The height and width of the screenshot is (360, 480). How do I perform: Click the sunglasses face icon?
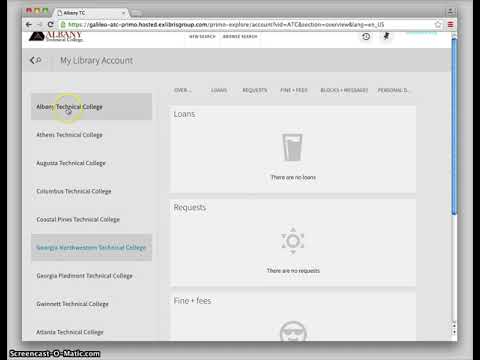[293, 331]
